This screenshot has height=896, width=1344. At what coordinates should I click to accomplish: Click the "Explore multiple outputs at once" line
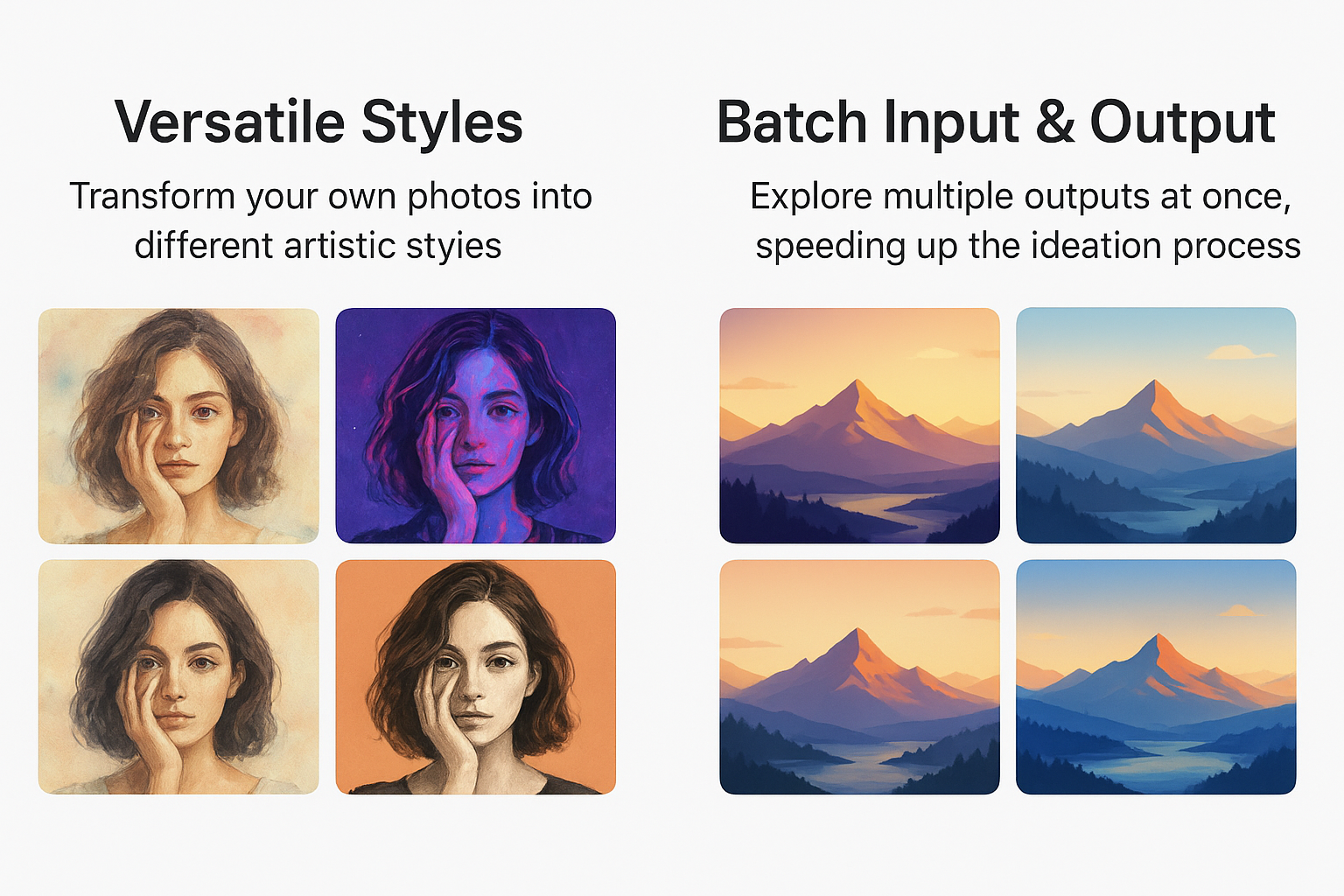point(1020,197)
